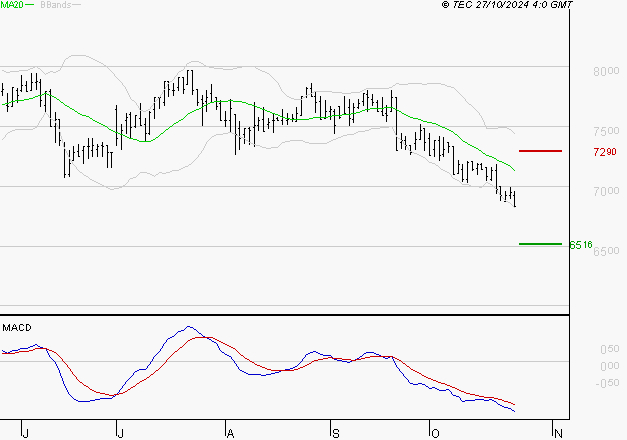Image resolution: width=627 pixels, height=440 pixels.
Task: Click the red resistance level line
Action: (x=540, y=151)
